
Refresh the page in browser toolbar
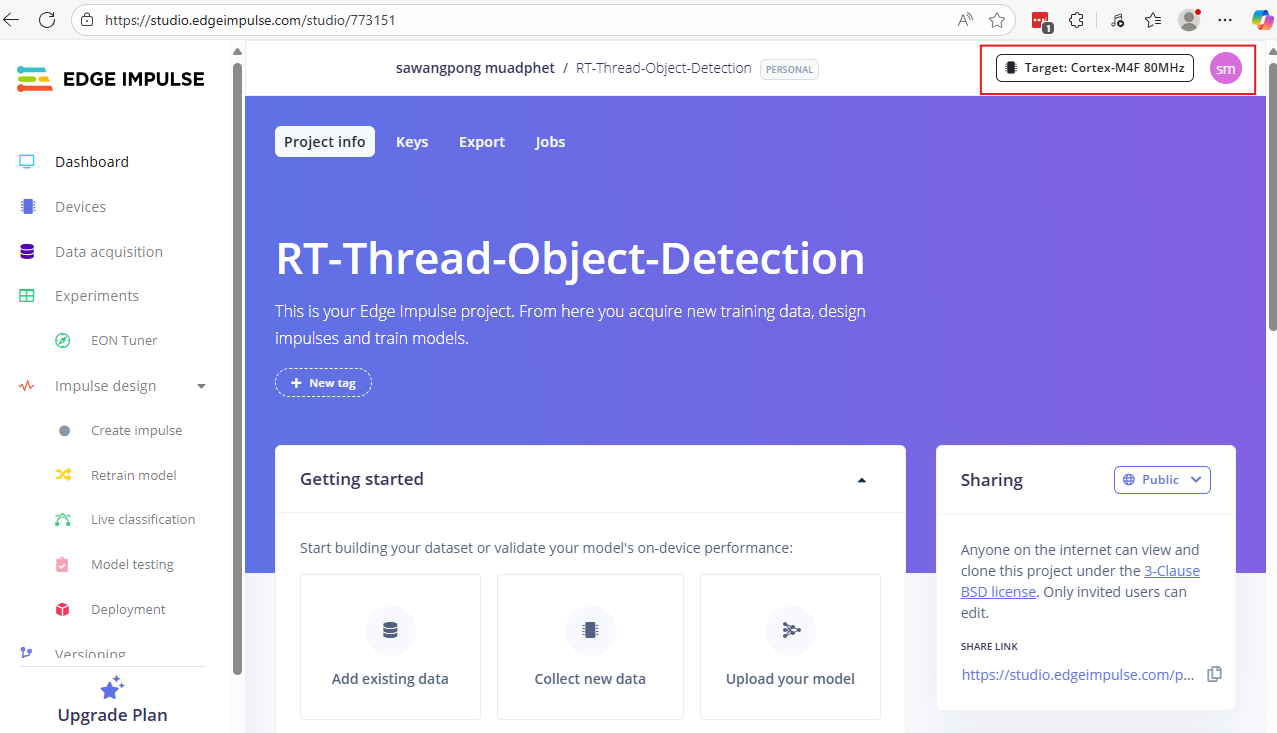[x=47, y=20]
